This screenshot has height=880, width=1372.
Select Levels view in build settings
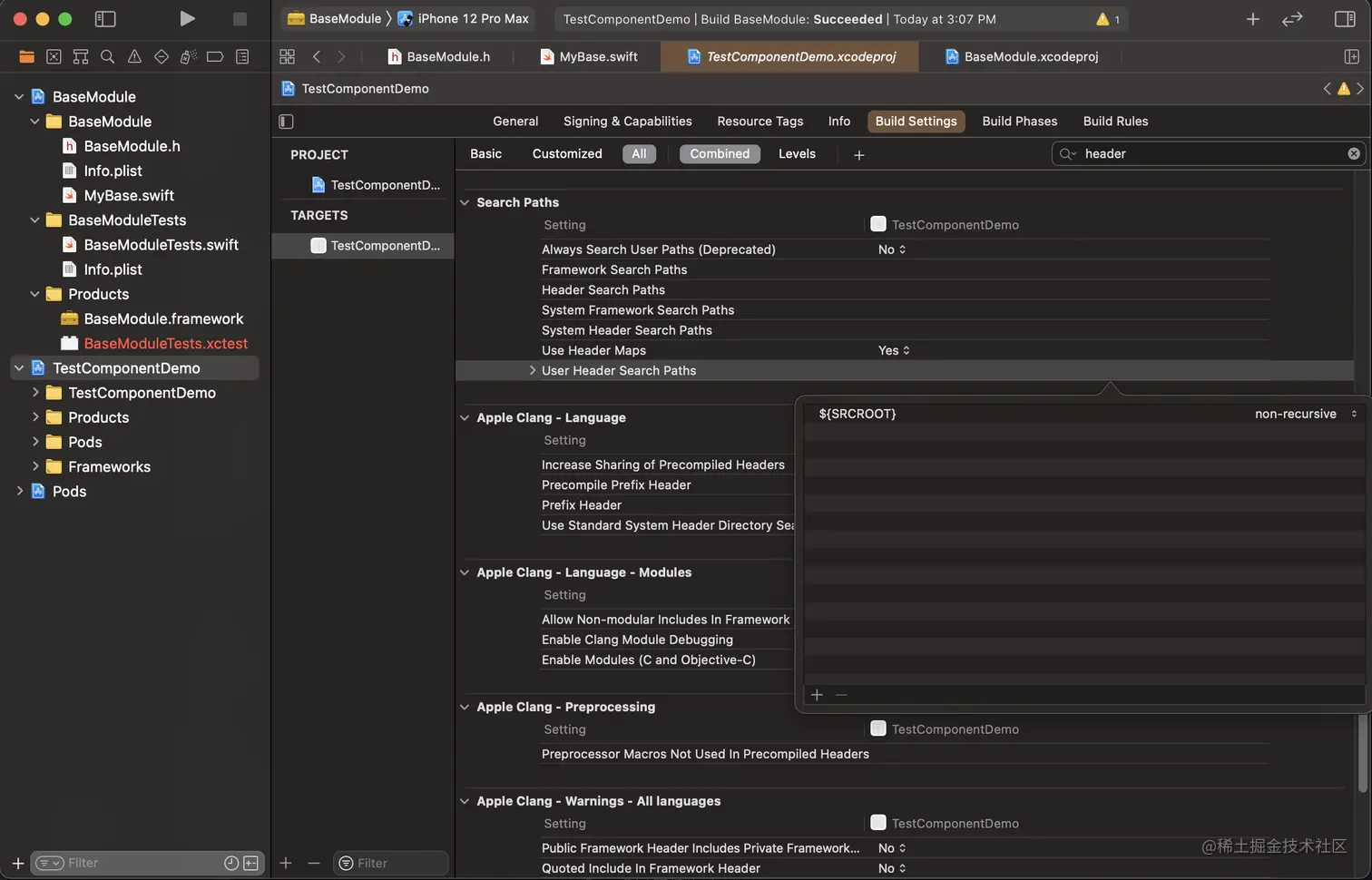(x=797, y=153)
